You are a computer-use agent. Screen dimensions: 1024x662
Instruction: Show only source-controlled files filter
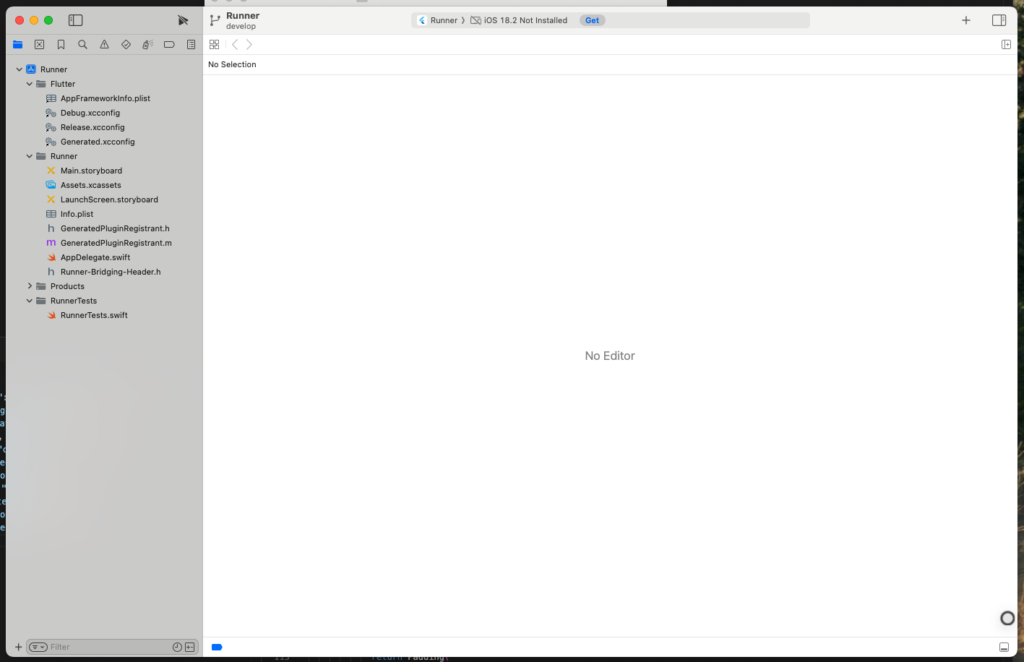coord(190,647)
